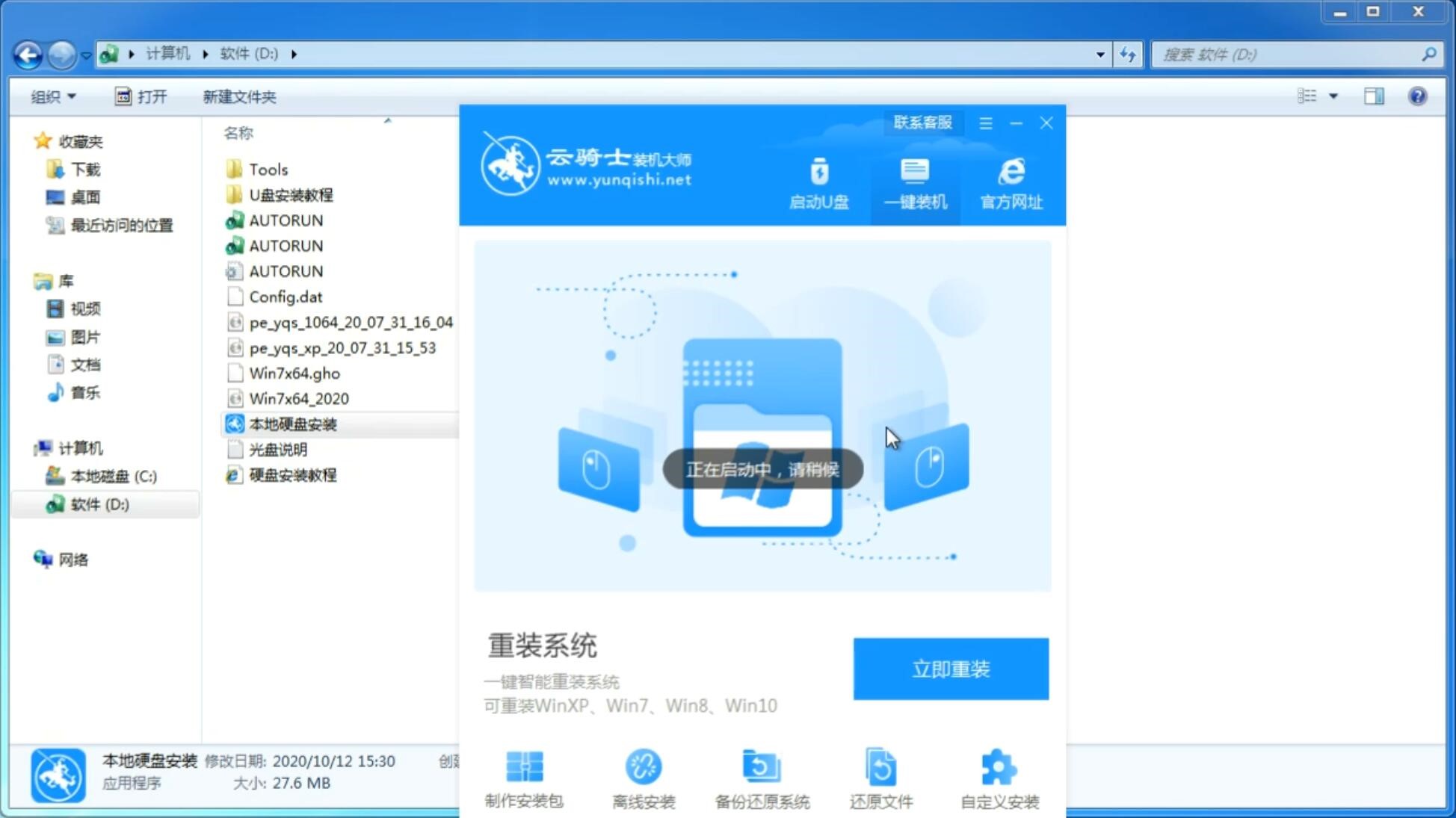Select Win7x64_2020 file in folder list
The width and height of the screenshot is (1456, 818).
coord(299,398)
